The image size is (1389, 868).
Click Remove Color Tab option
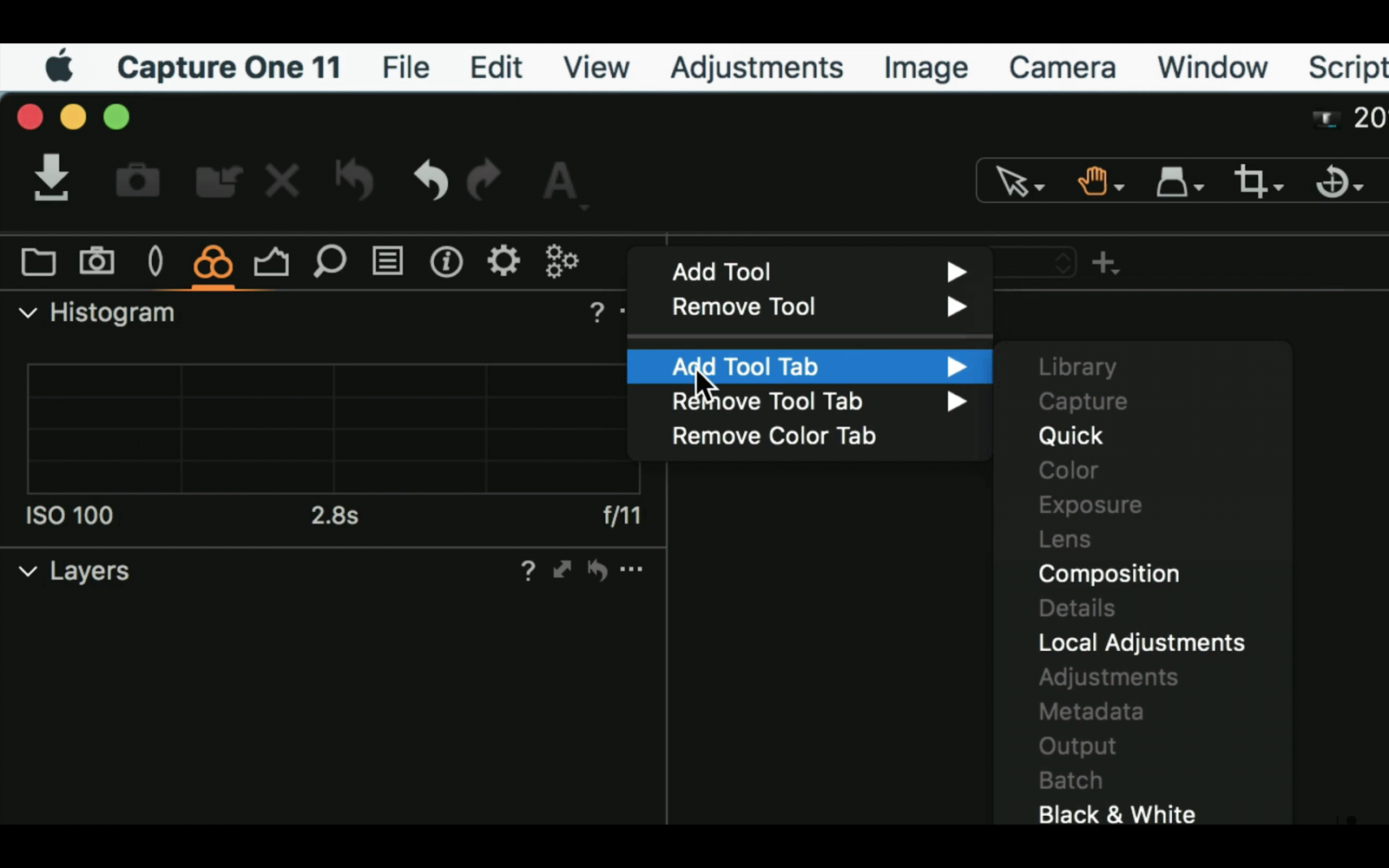pos(773,436)
